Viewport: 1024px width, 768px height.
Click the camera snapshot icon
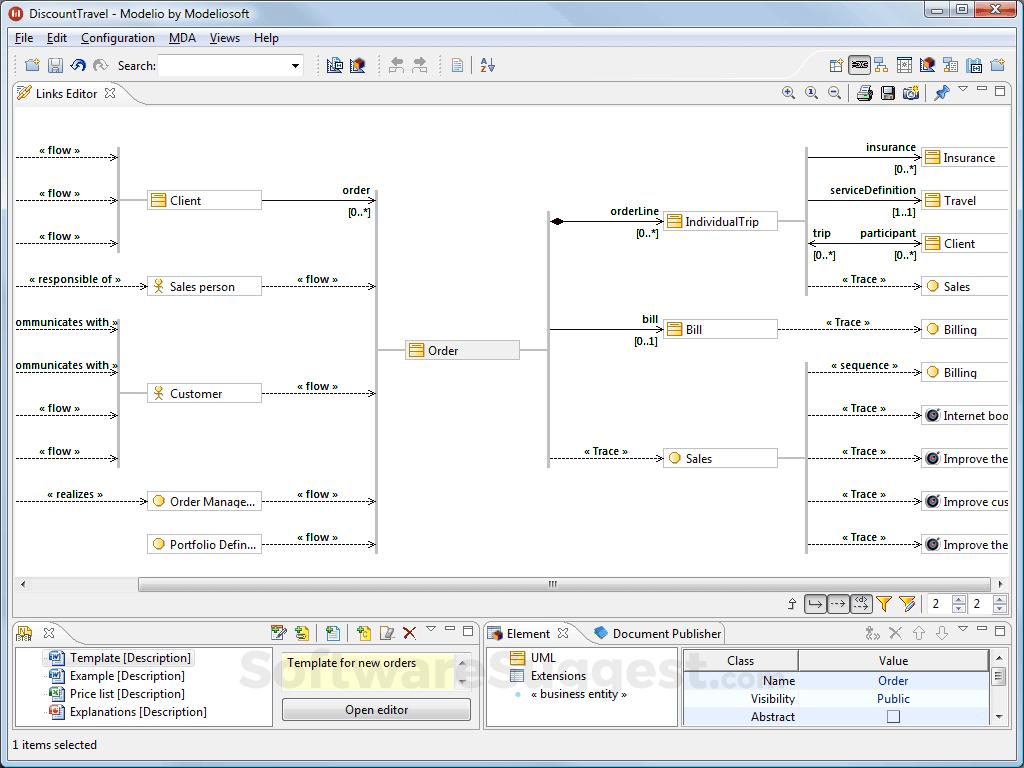(910, 93)
